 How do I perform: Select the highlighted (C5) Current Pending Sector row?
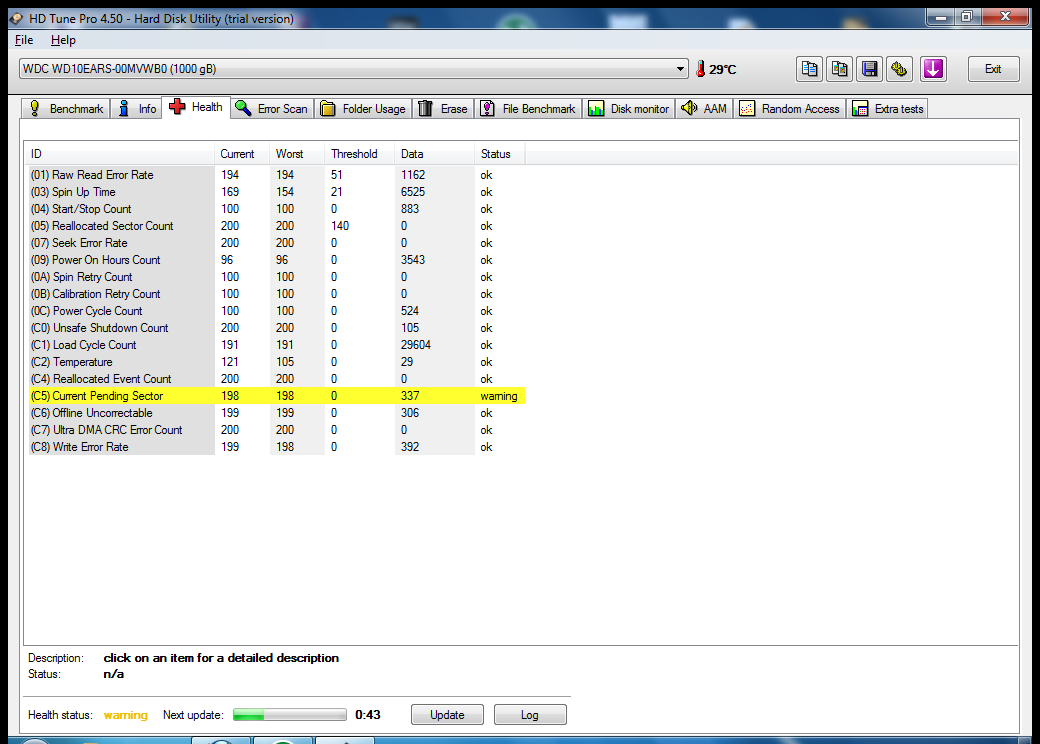[276, 396]
